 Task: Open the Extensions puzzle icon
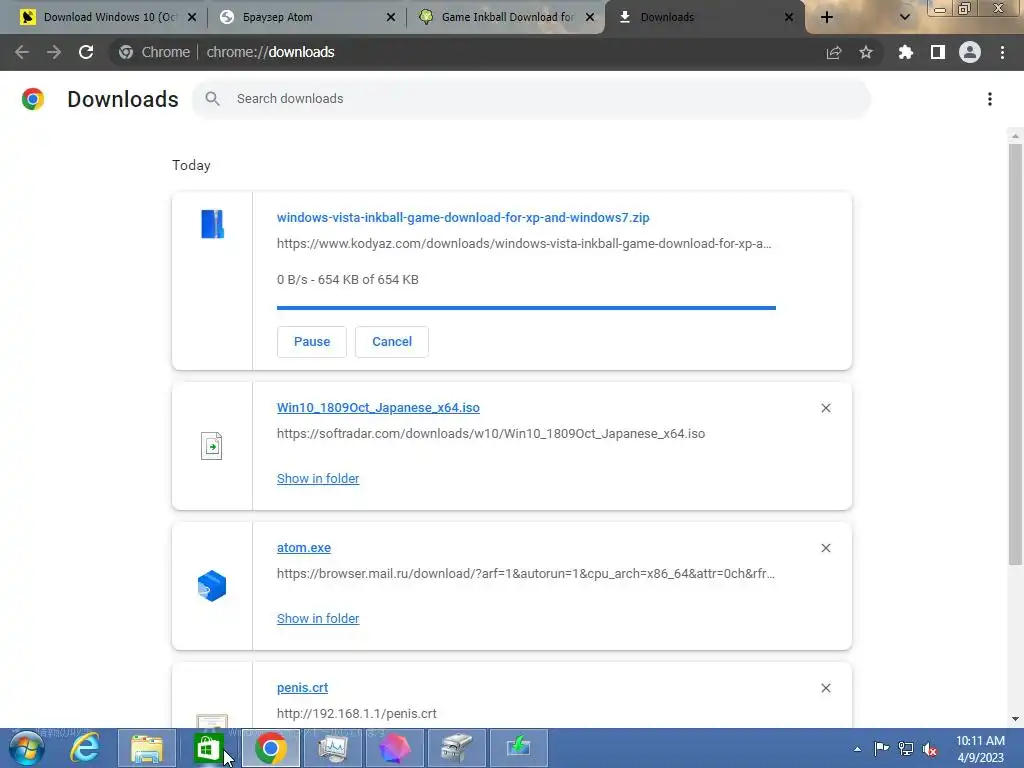(905, 52)
